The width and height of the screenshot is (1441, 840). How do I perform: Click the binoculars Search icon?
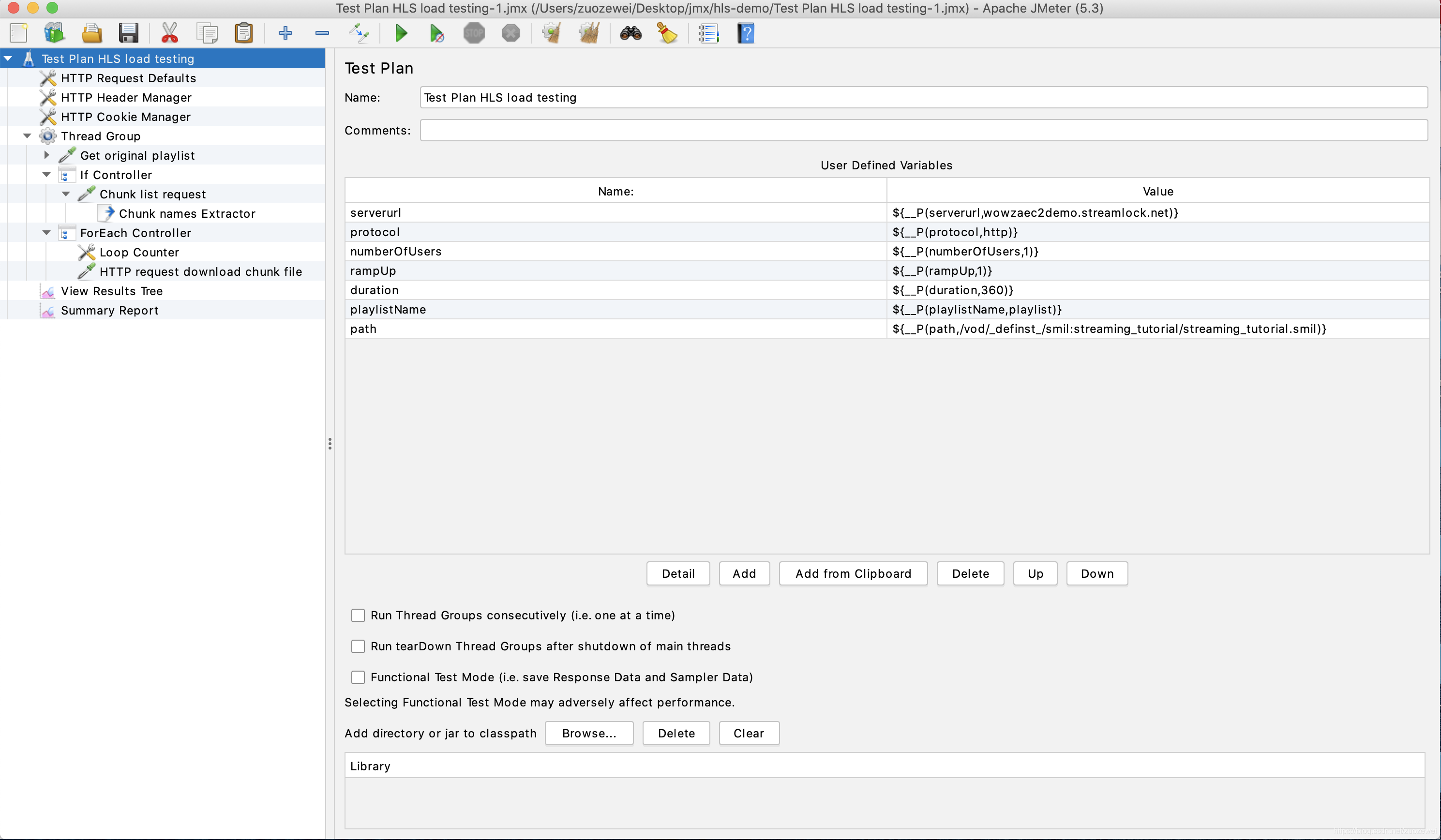[630, 33]
